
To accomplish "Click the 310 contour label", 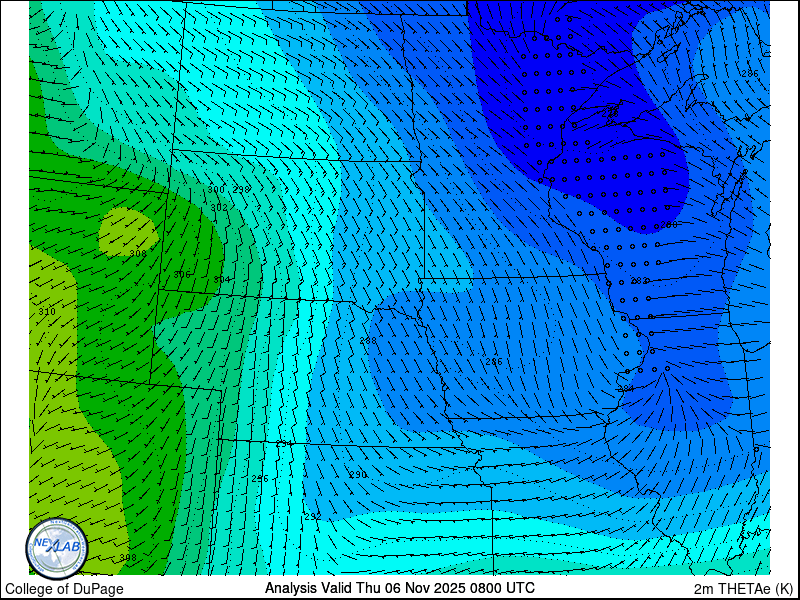I will coord(47,312).
